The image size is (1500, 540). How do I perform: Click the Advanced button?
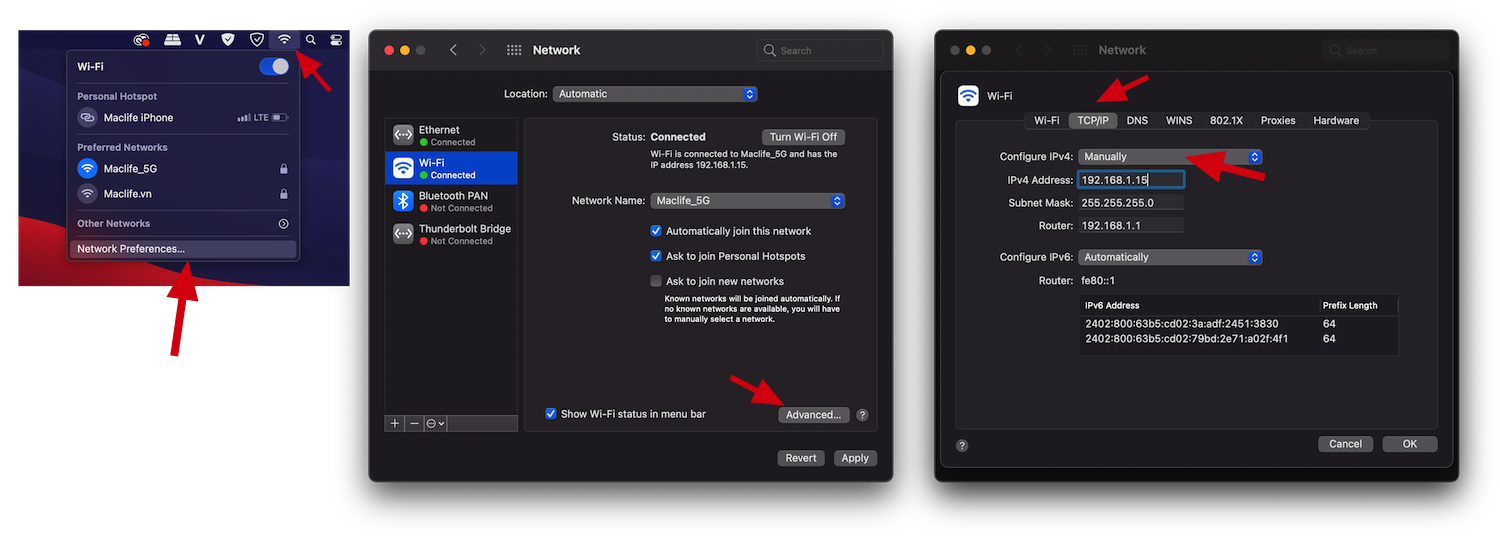click(x=813, y=415)
